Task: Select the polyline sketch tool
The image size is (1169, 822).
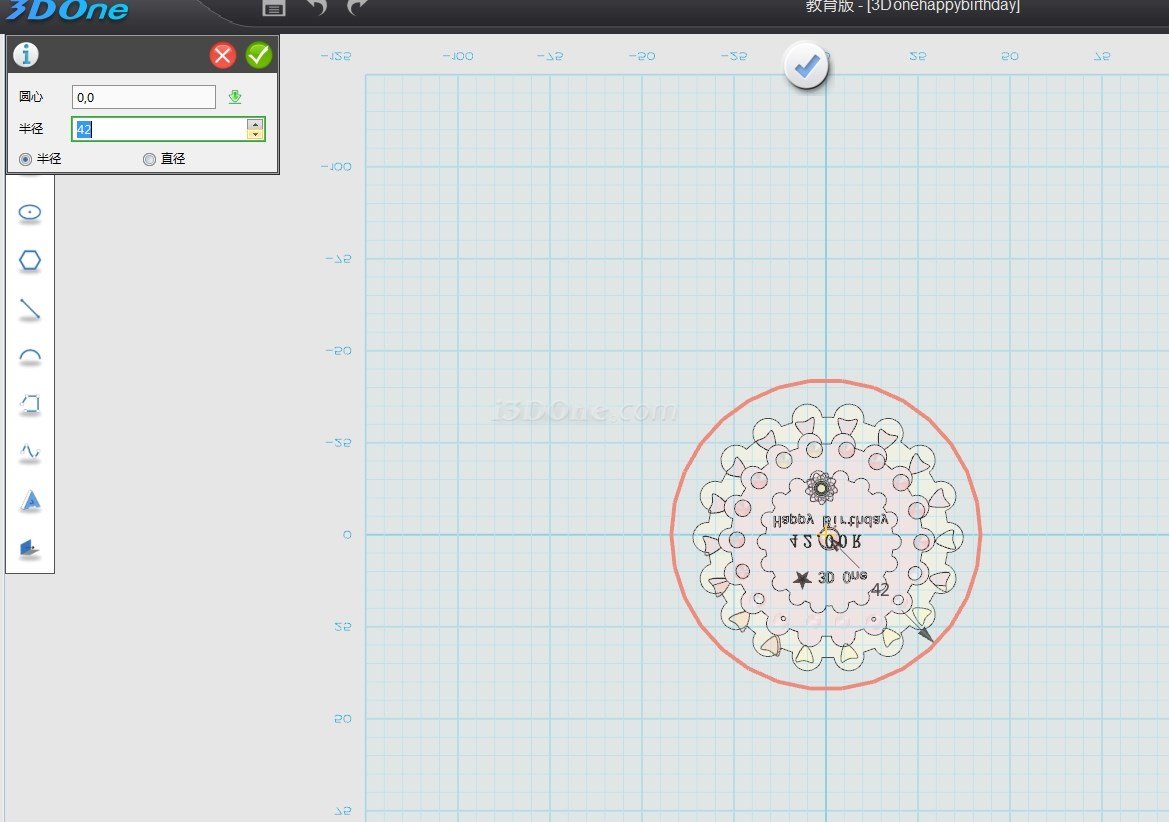Action: pyautogui.click(x=30, y=404)
